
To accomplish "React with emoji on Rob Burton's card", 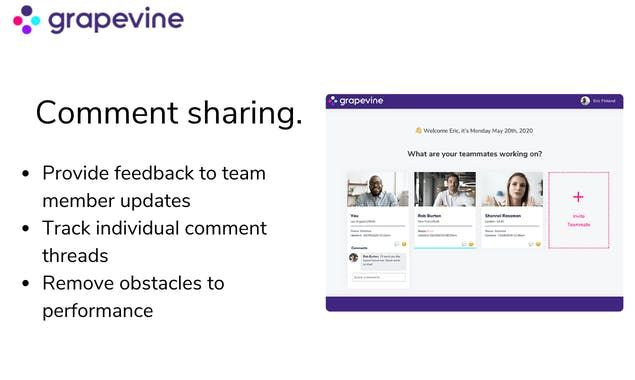I will click(471, 244).
